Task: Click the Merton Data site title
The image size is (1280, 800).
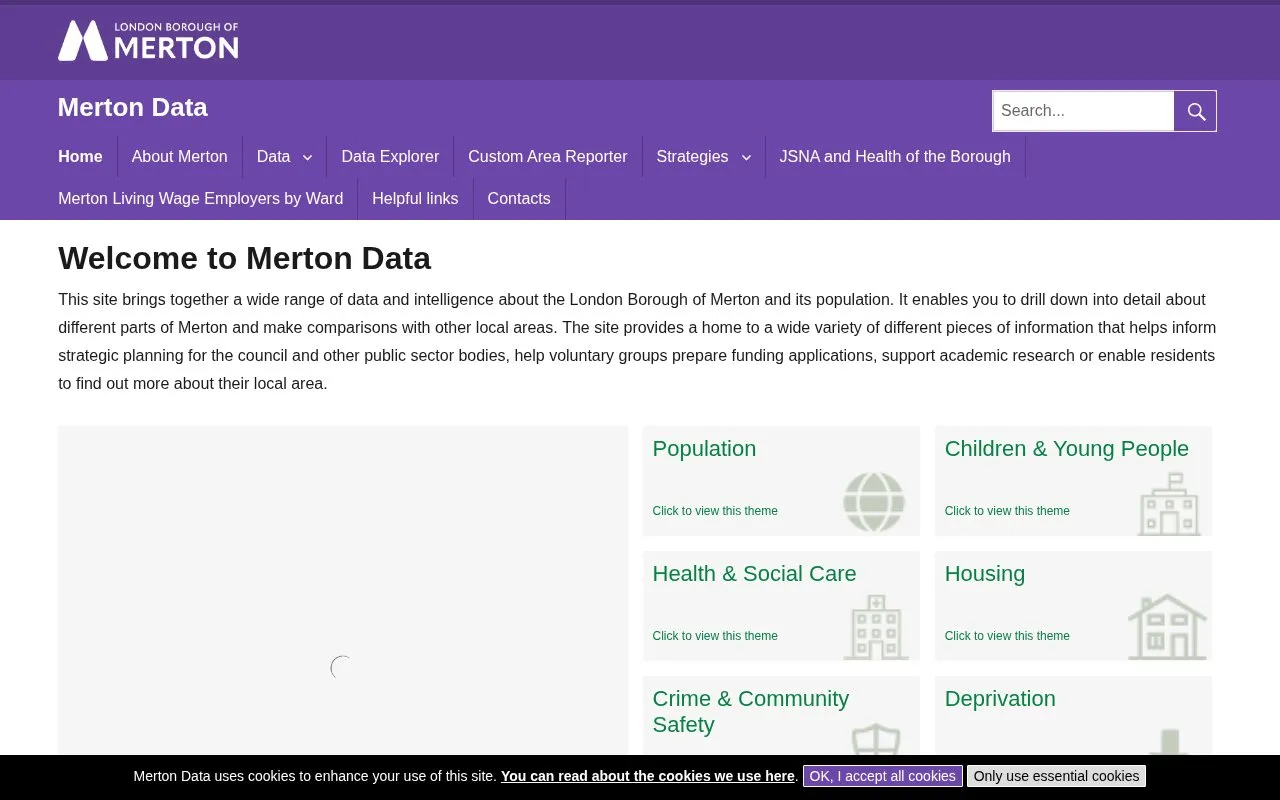Action: coord(133,107)
